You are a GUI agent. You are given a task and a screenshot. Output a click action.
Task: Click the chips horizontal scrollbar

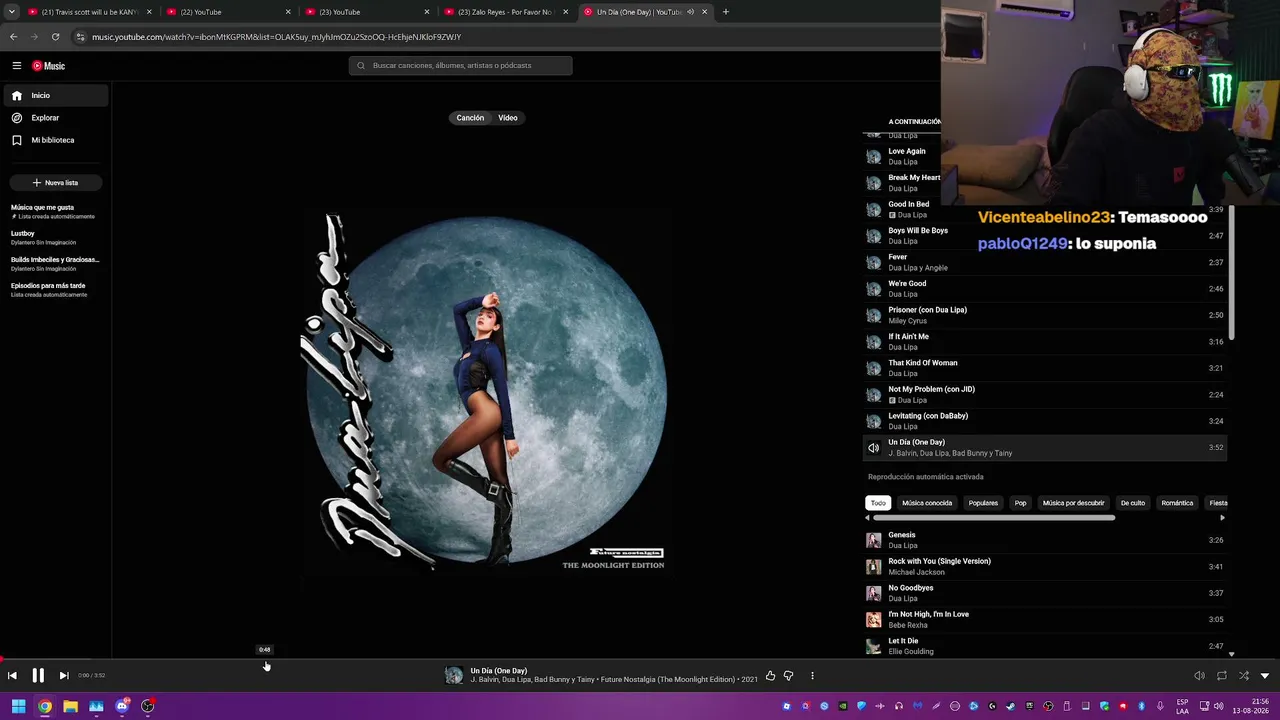pyautogui.click(x=994, y=518)
